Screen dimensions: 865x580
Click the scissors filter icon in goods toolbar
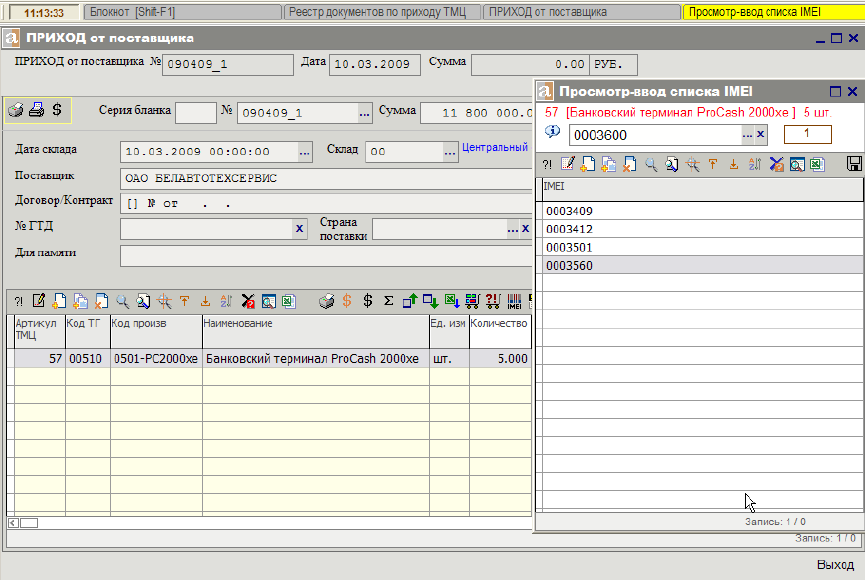tap(248, 301)
